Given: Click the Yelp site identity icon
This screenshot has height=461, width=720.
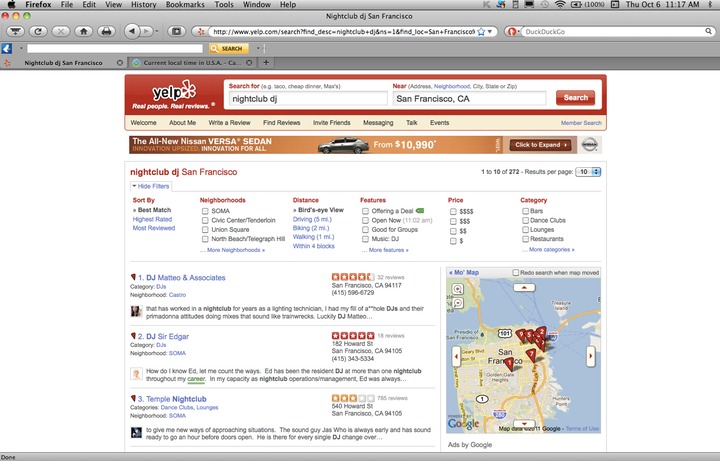Looking at the screenshot, I should [x=201, y=32].
